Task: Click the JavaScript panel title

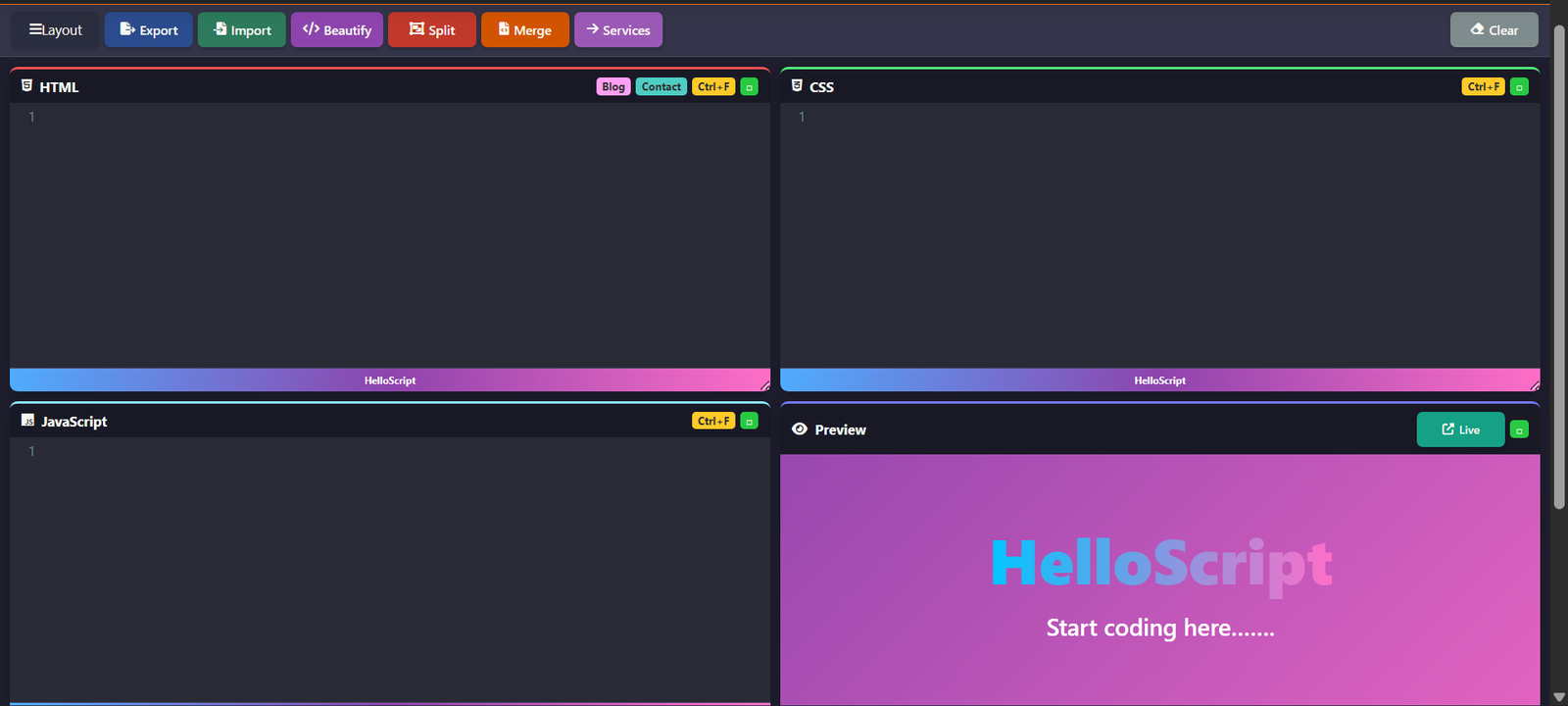Action: pos(74,422)
